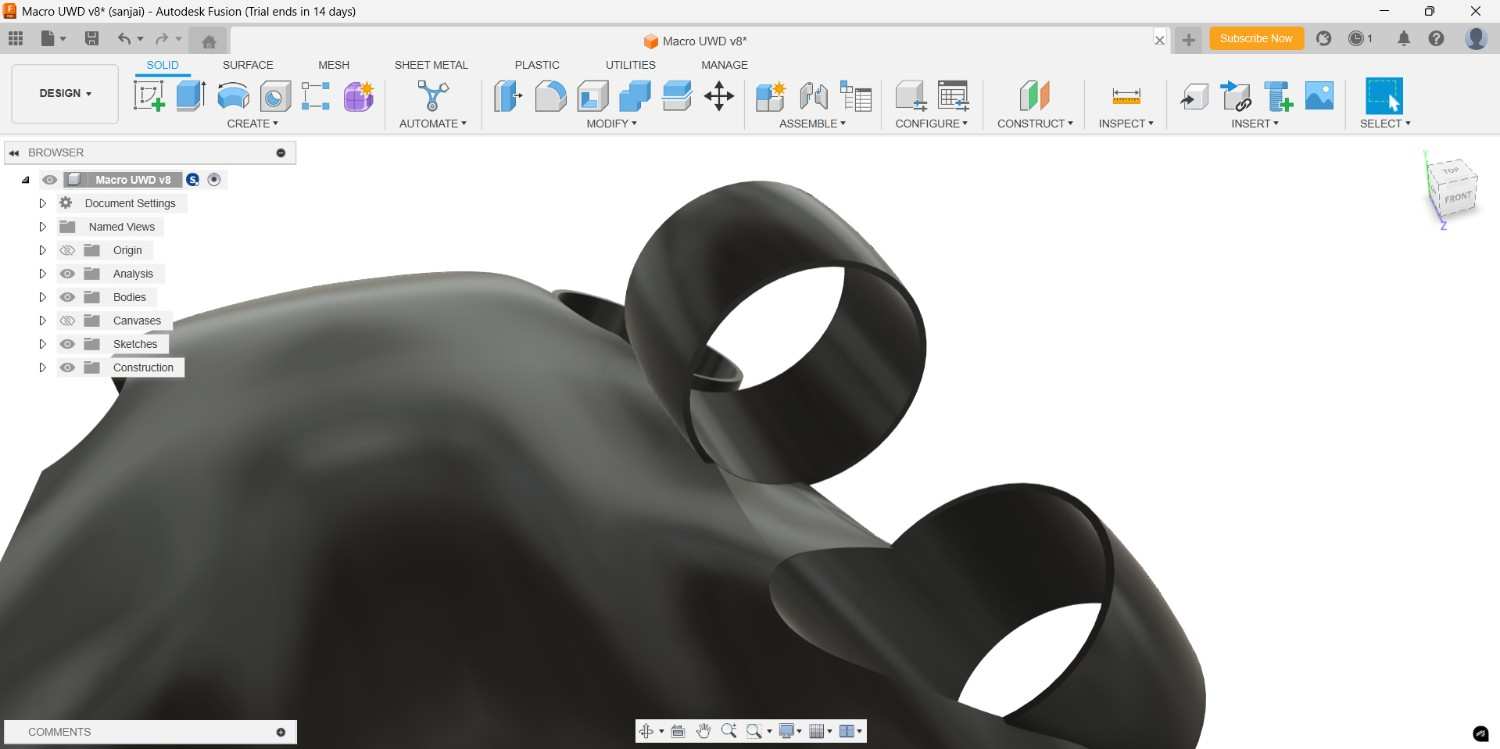
Task: Open the Change Parameters table
Action: (x=953, y=96)
